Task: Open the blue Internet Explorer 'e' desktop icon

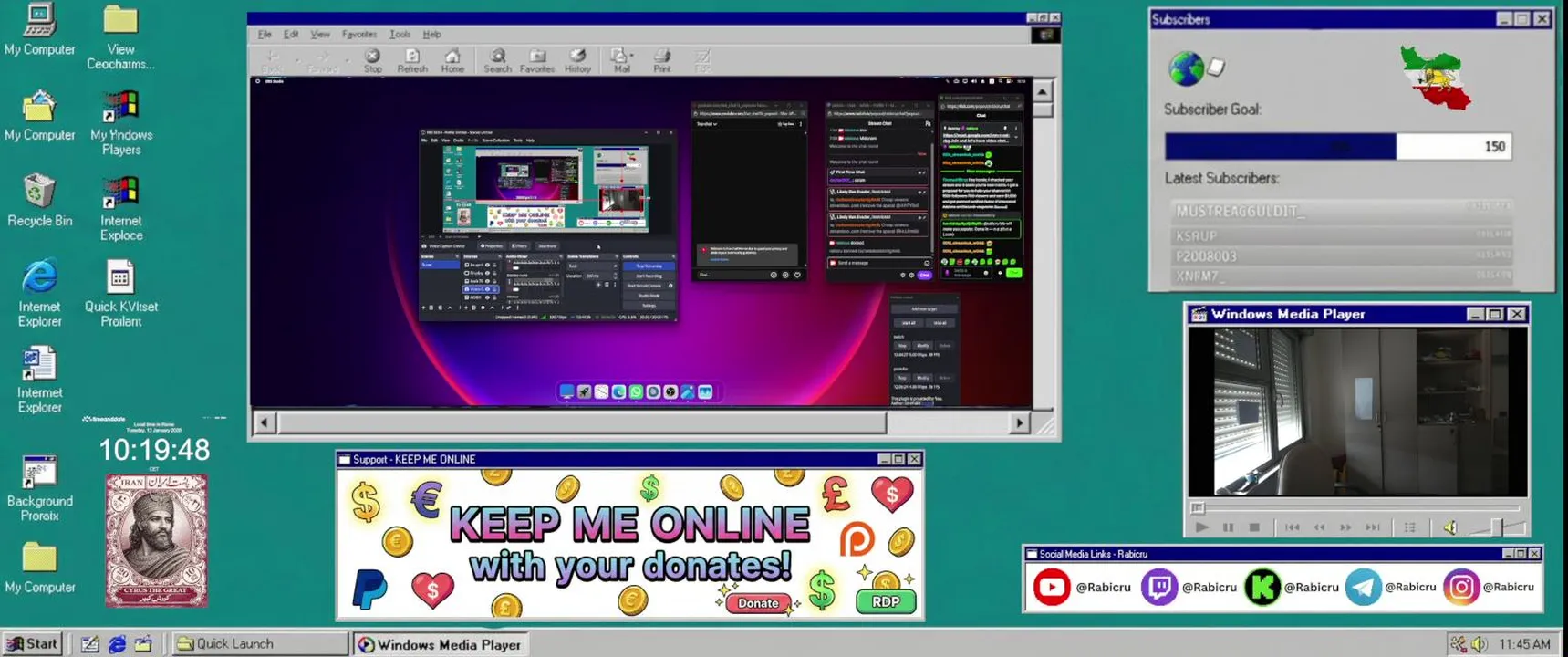Action: (39, 293)
